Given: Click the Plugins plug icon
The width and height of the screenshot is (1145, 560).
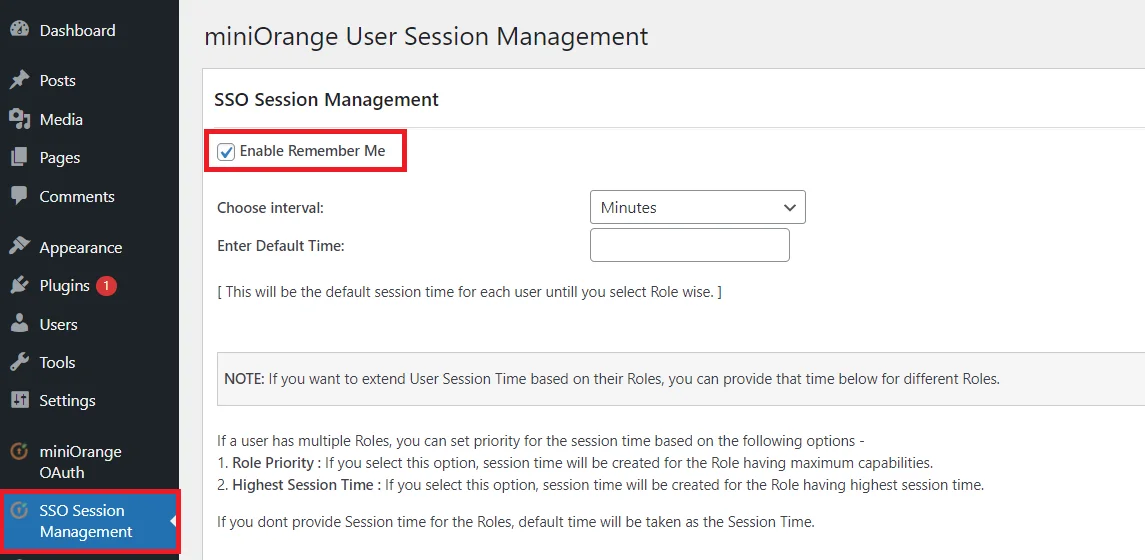Looking at the screenshot, I should (x=20, y=286).
